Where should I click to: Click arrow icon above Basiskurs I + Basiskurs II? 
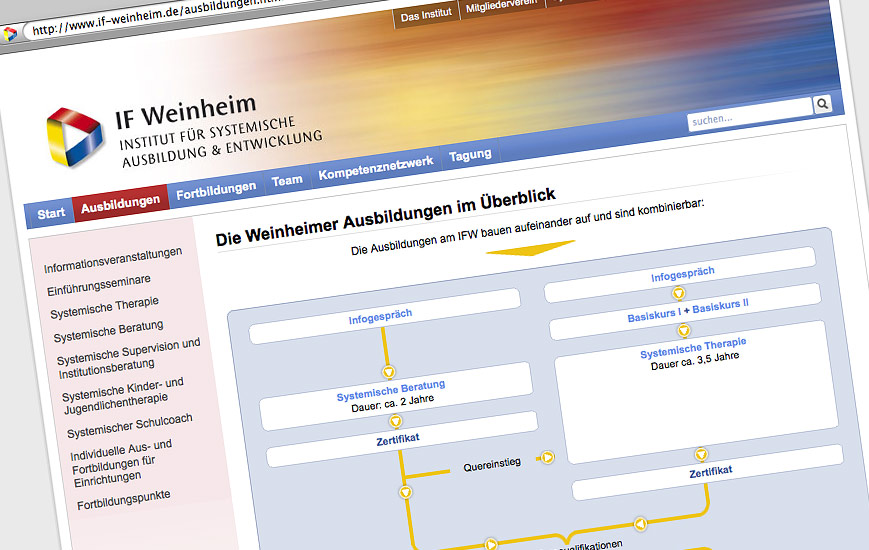(x=678, y=293)
